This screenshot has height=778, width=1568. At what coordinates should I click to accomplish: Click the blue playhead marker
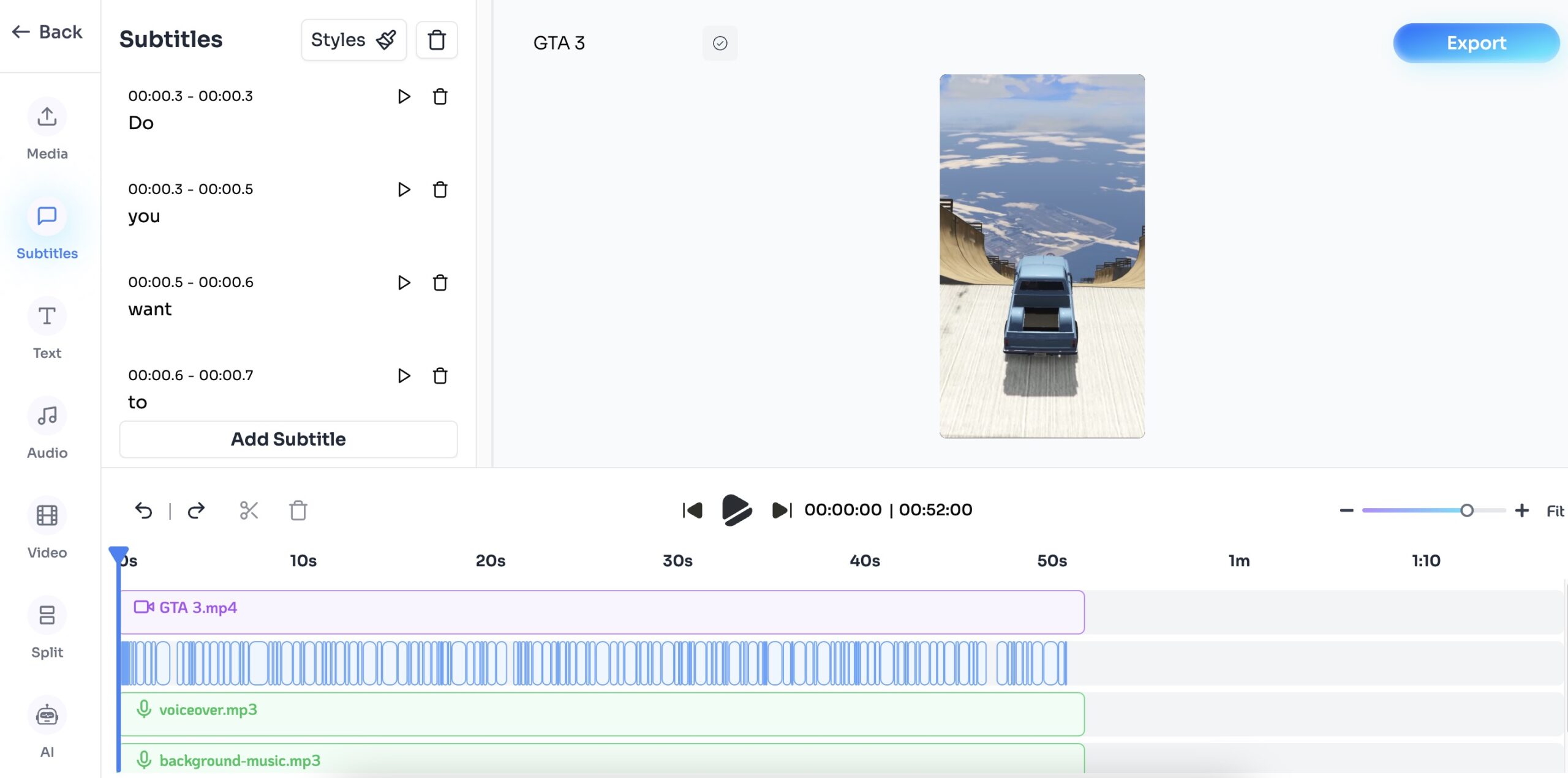(x=118, y=555)
